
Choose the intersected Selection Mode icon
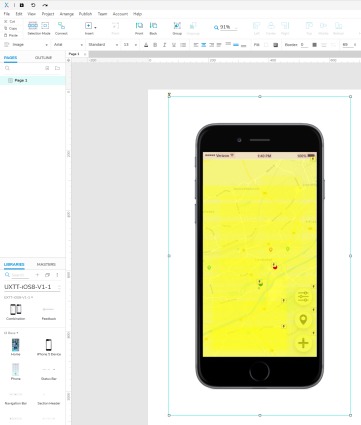tap(33, 25)
